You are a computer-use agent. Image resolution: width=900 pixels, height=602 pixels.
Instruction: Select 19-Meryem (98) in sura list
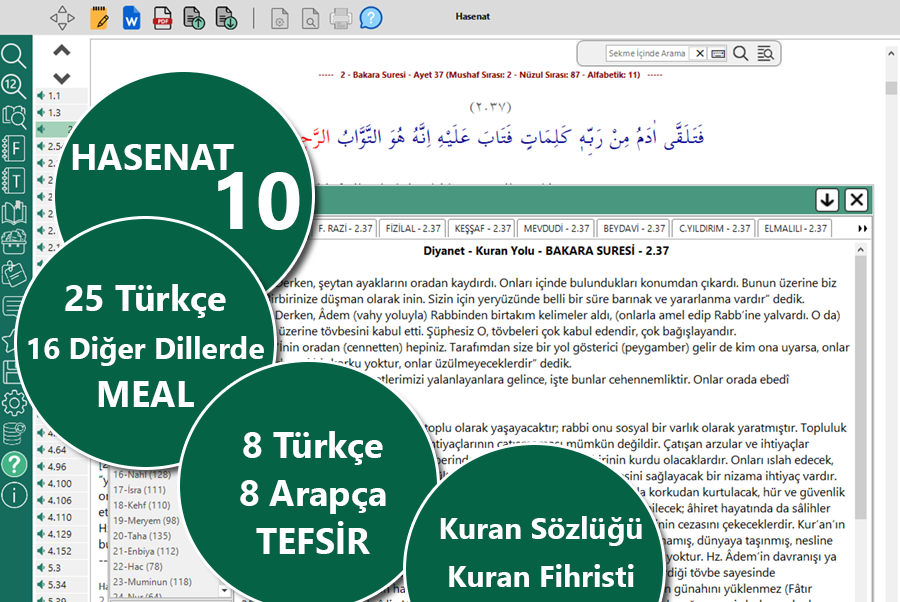point(146,521)
